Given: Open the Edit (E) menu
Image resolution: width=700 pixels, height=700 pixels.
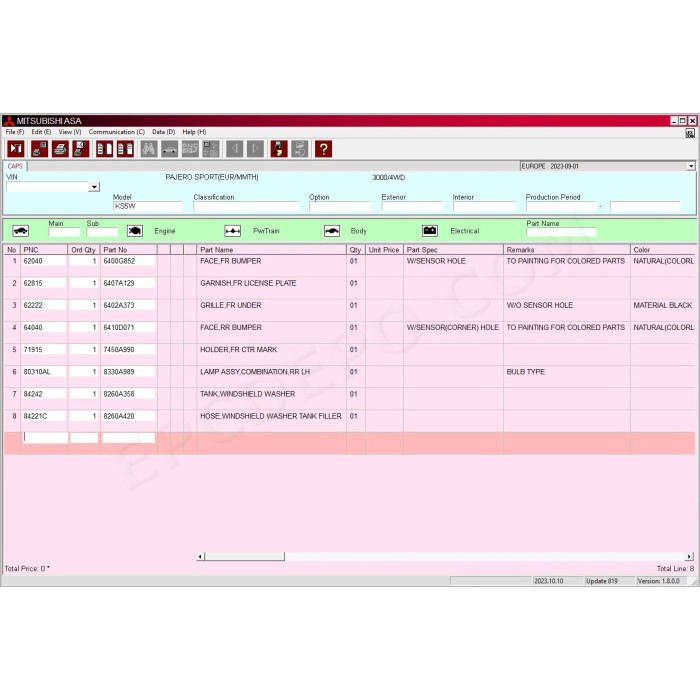Looking at the screenshot, I should pyautogui.click(x=41, y=132).
